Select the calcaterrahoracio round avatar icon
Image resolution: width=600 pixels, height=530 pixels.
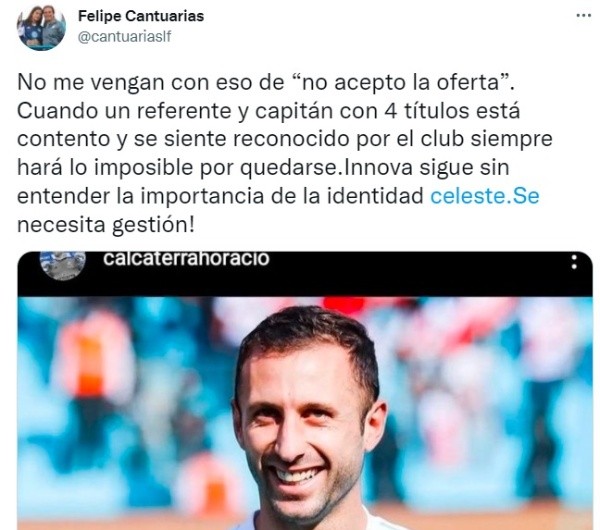63,265
